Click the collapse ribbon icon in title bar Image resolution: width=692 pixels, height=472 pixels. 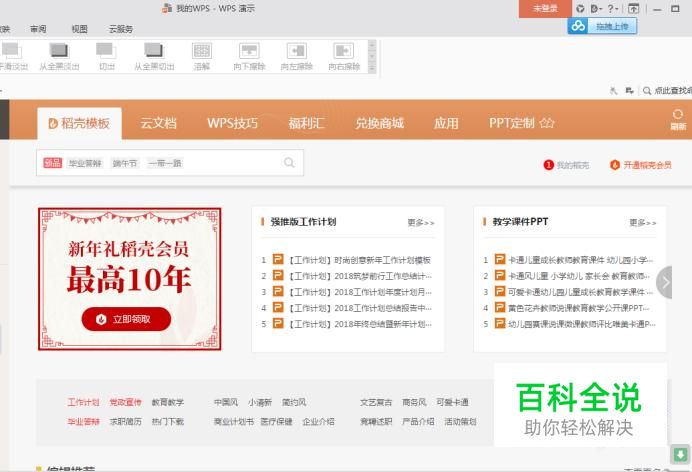(633, 8)
